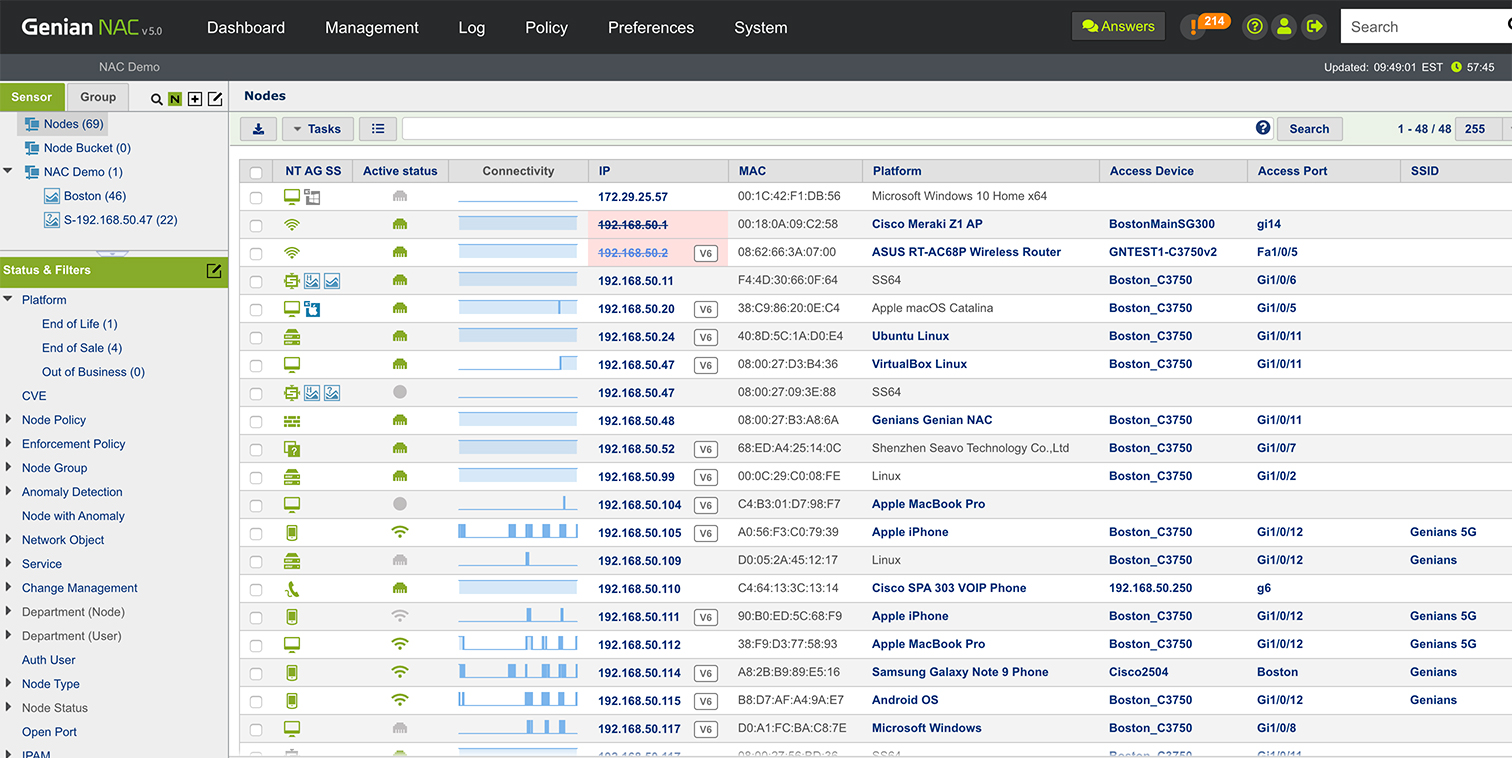Click the edit pencil icon next to plus
This screenshot has width=1512, height=758.
[213, 99]
